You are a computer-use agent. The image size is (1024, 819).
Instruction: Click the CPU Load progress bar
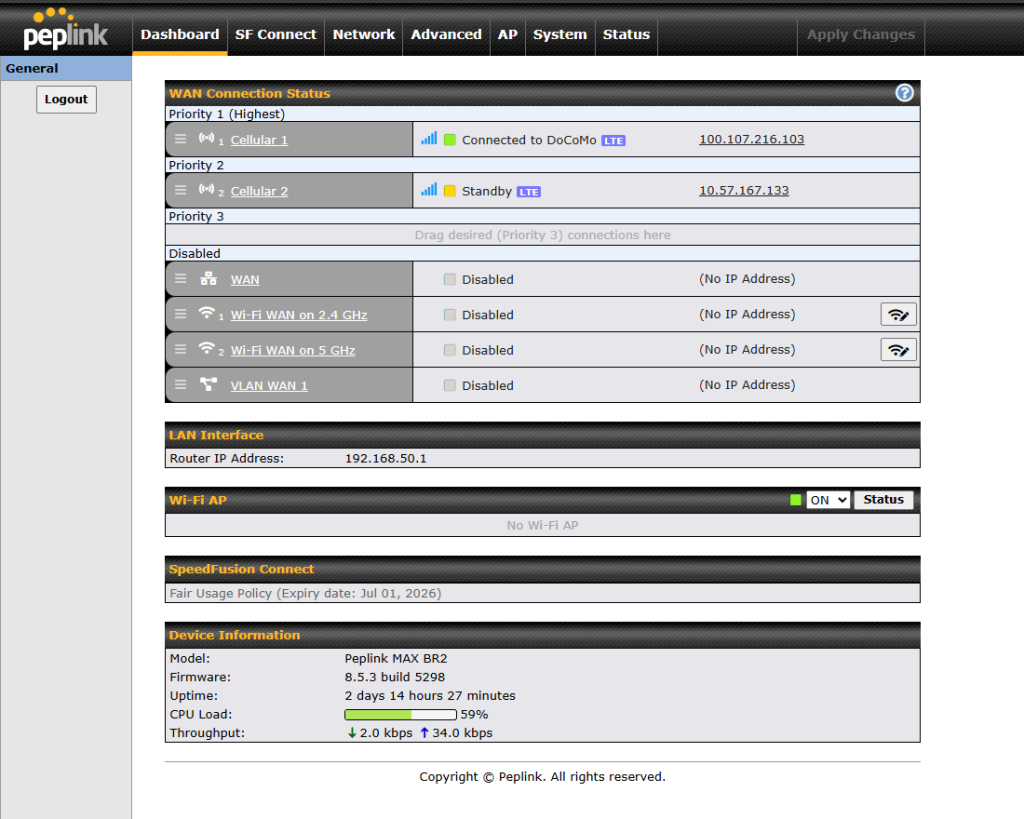[400, 715]
